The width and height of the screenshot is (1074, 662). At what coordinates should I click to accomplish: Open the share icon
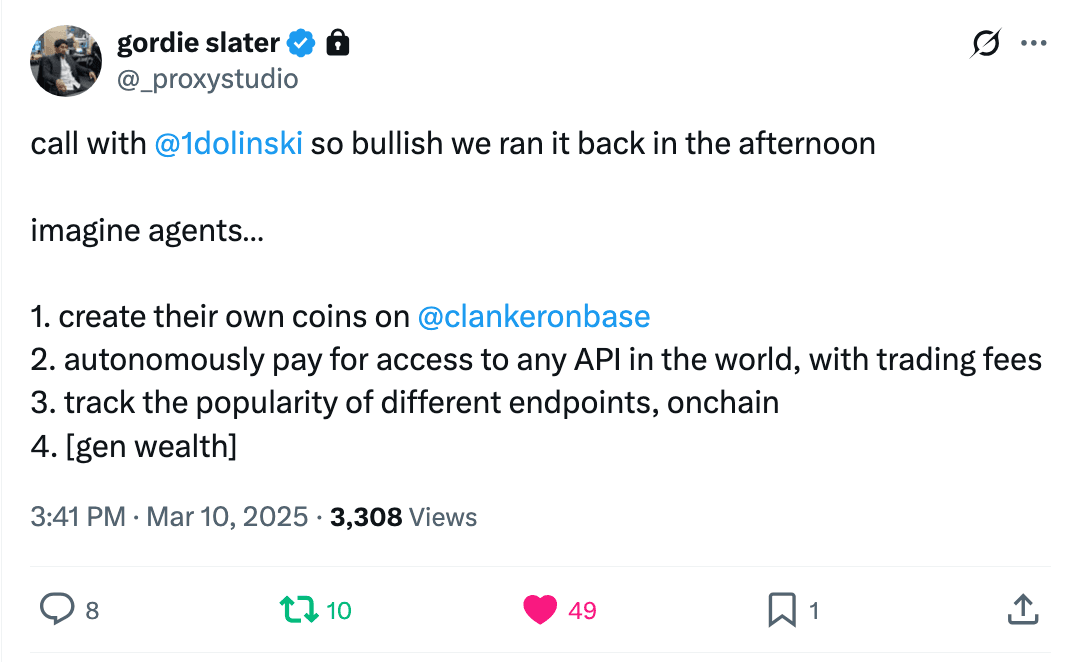coord(1024,609)
